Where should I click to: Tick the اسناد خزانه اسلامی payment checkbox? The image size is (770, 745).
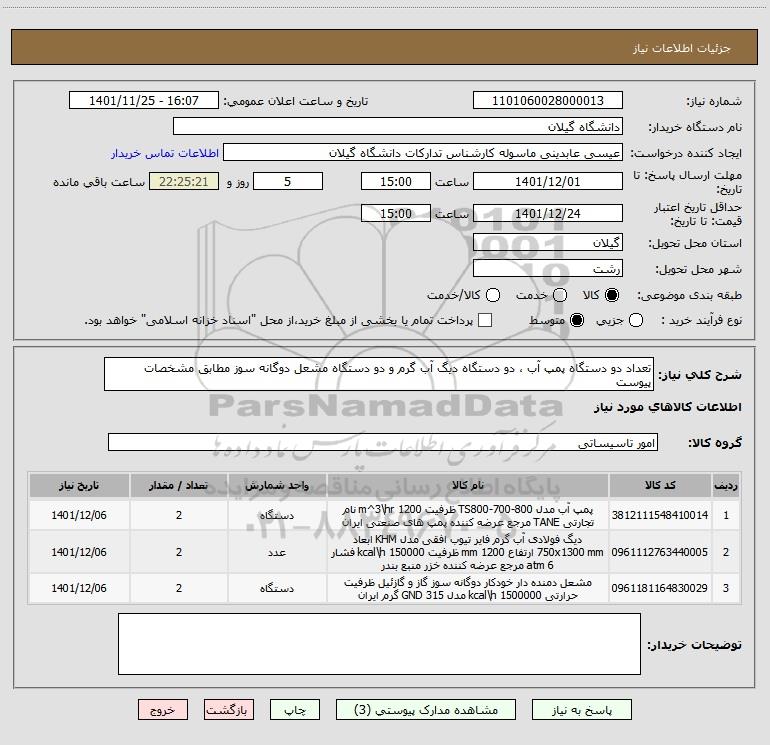[485, 320]
